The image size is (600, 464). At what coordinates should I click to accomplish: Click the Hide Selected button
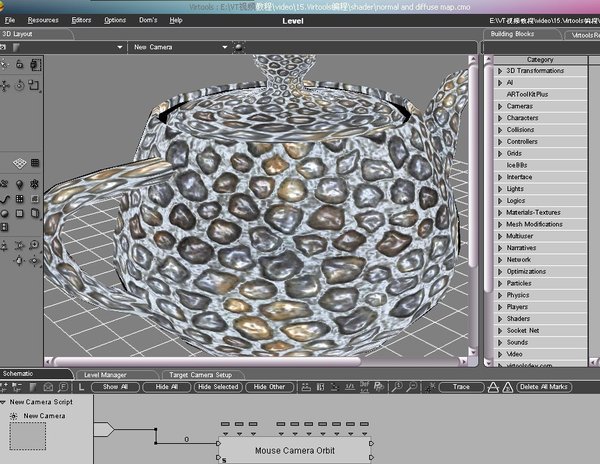pos(217,386)
